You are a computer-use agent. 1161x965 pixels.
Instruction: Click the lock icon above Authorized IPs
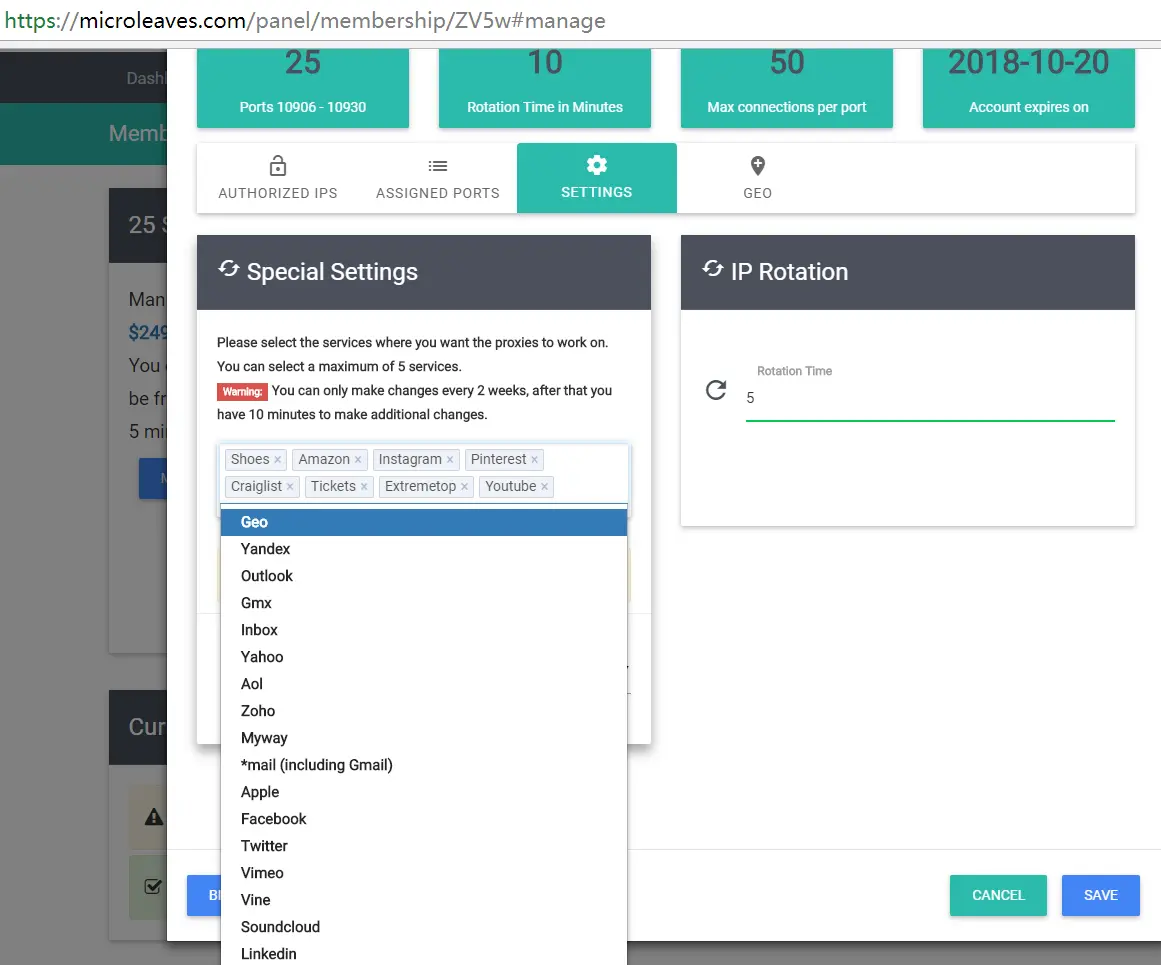(x=278, y=165)
